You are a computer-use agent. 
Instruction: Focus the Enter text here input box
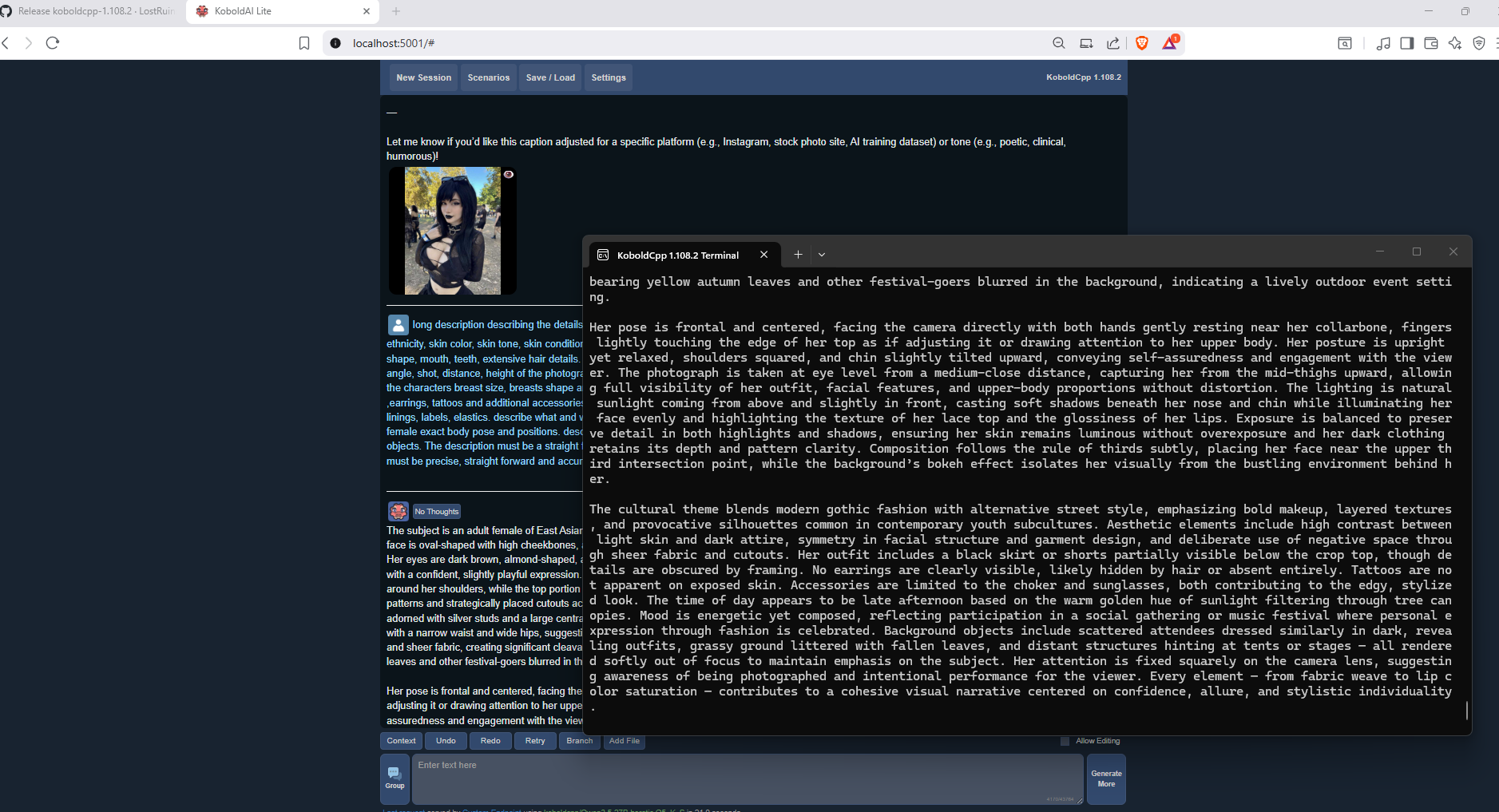(748, 778)
